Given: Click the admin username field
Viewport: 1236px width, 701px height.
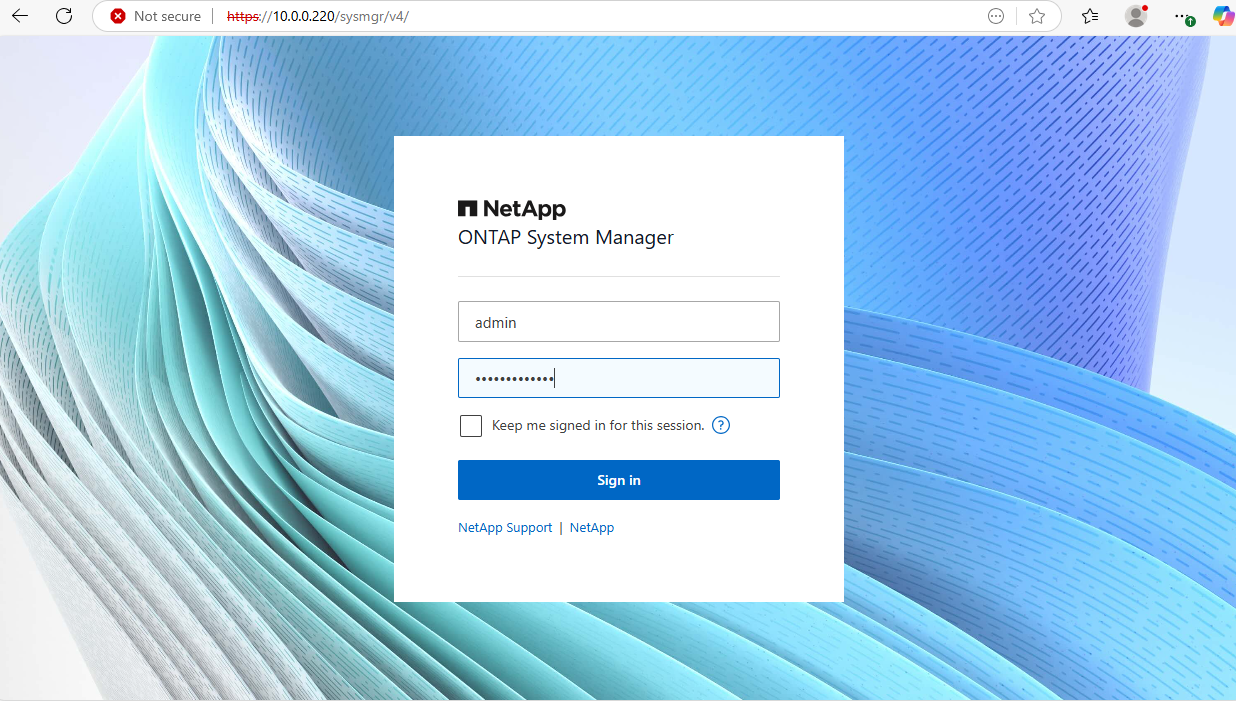Looking at the screenshot, I should click(619, 322).
